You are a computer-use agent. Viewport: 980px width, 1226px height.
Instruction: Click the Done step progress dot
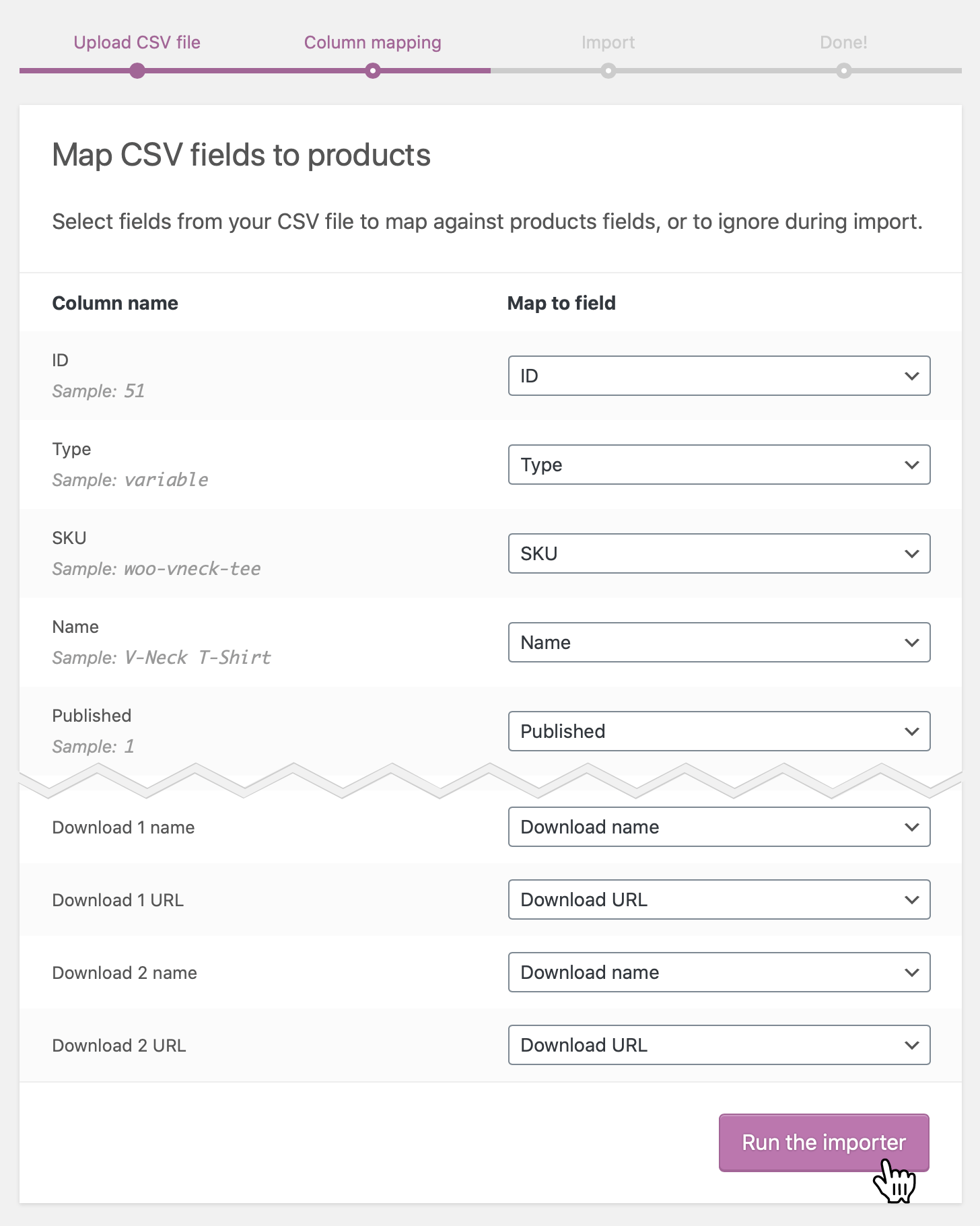(x=843, y=71)
